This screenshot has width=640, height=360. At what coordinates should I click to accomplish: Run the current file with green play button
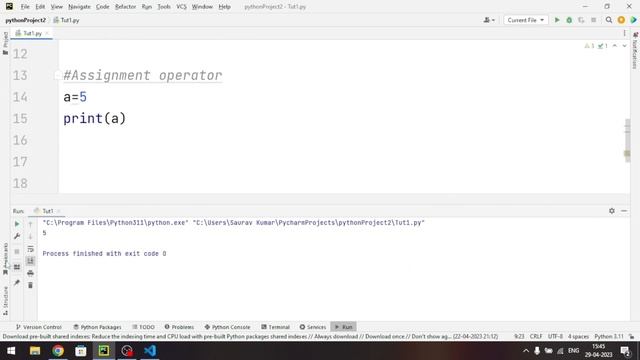tap(557, 20)
